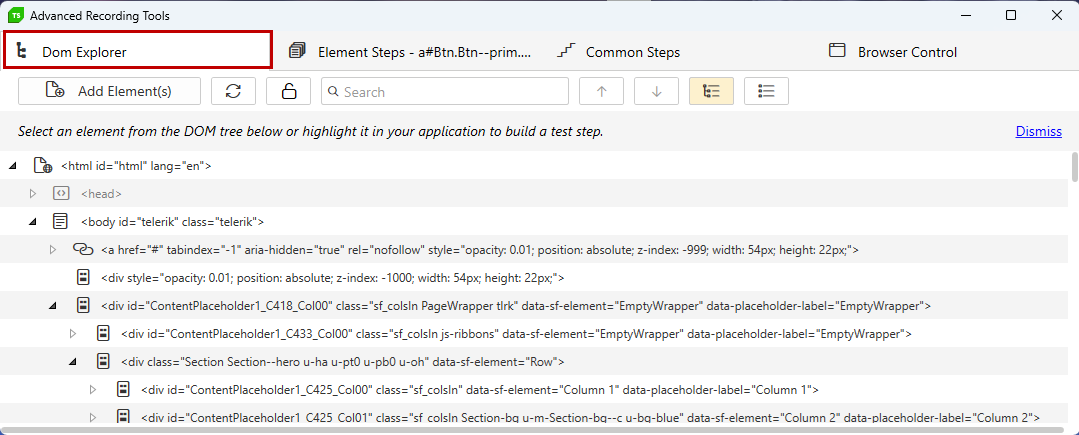Click the body page icon

61,222
